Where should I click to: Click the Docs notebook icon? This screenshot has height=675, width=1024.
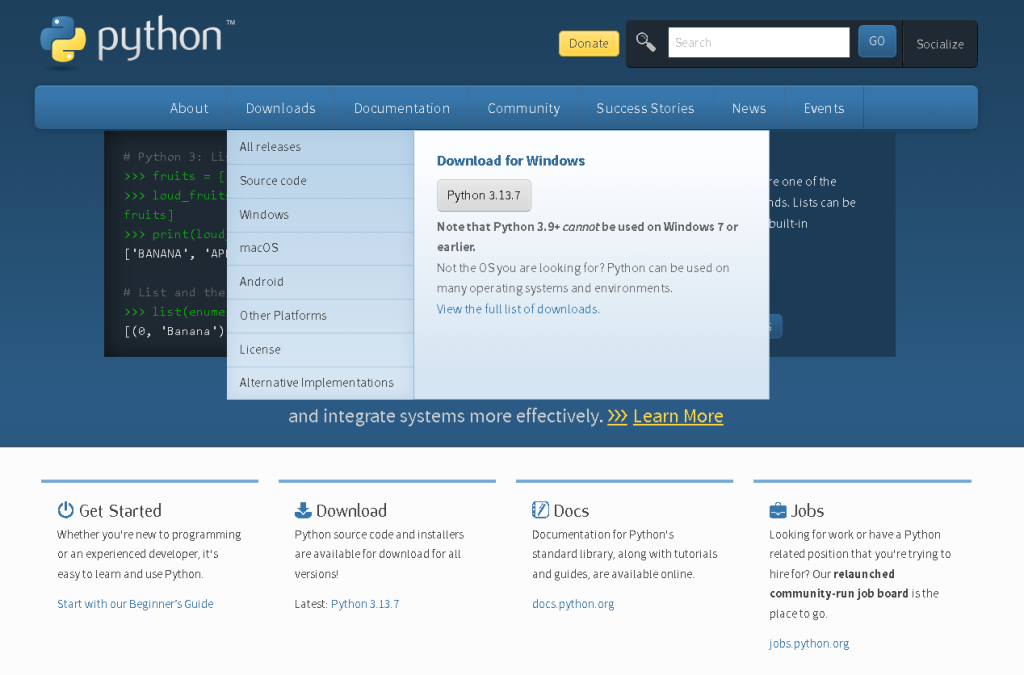[x=540, y=510]
